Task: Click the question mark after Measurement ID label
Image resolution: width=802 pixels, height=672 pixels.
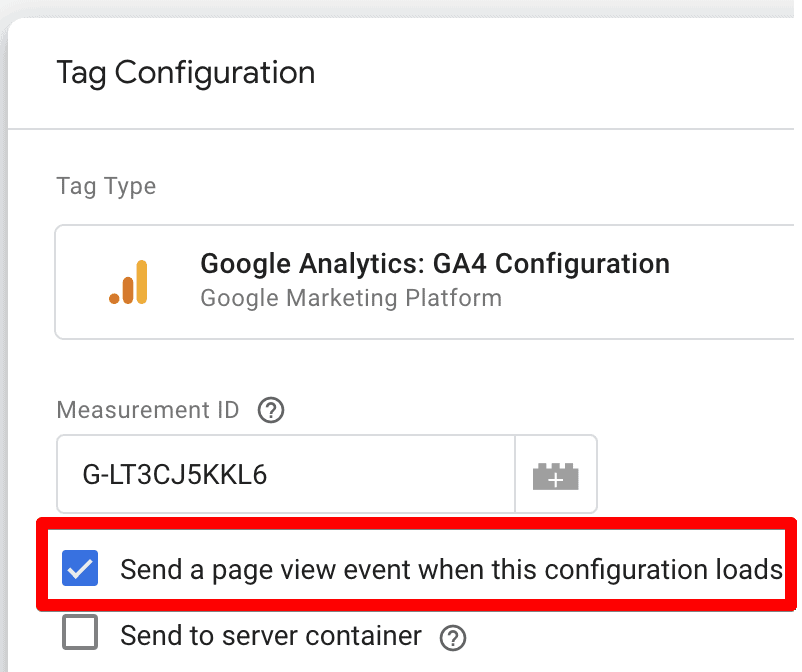Action: 270,410
